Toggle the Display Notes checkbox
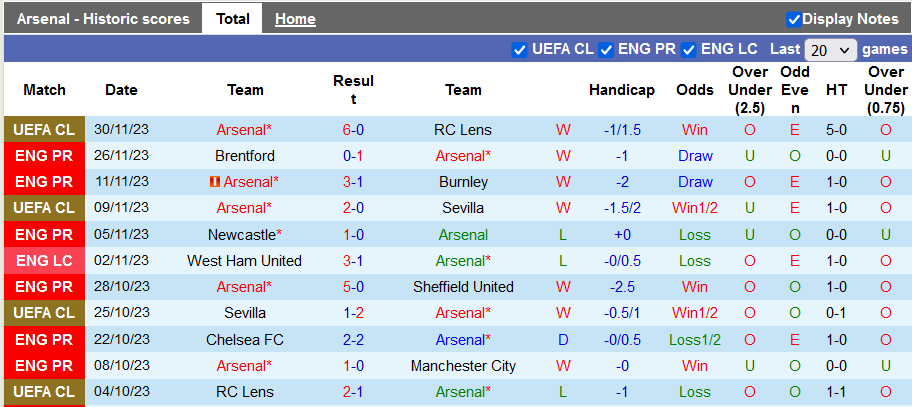Screen dimensions: 912x407 coord(794,19)
